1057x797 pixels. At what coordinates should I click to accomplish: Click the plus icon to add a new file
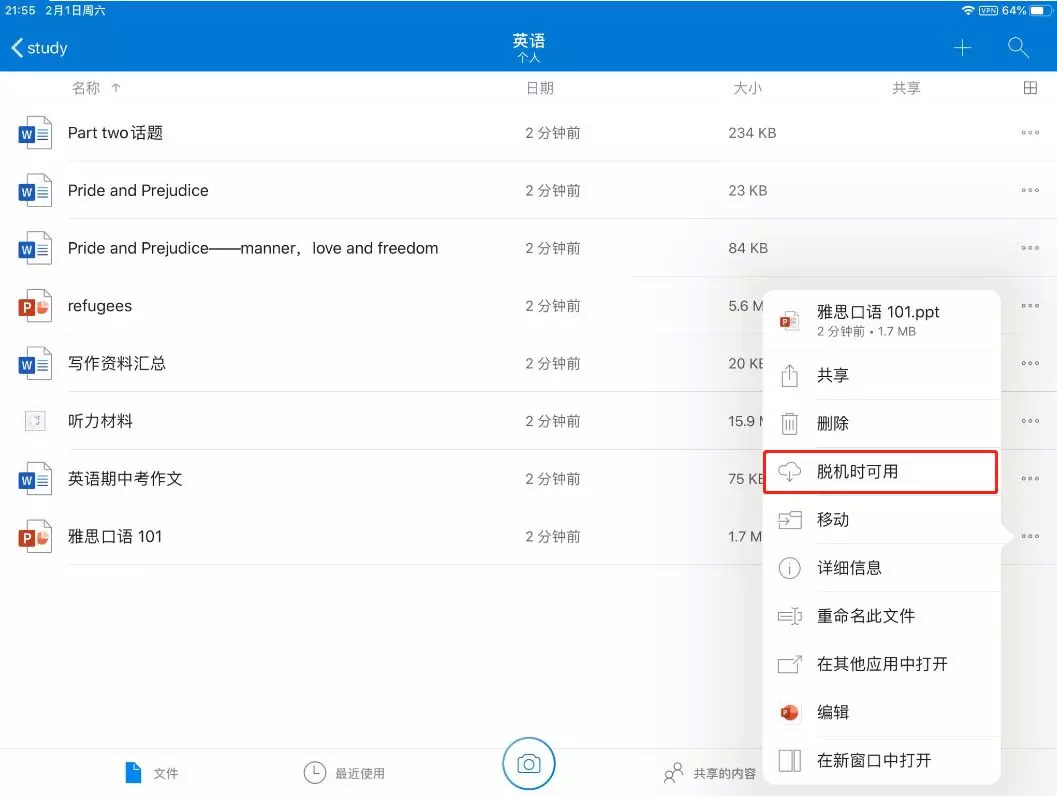(x=961, y=47)
